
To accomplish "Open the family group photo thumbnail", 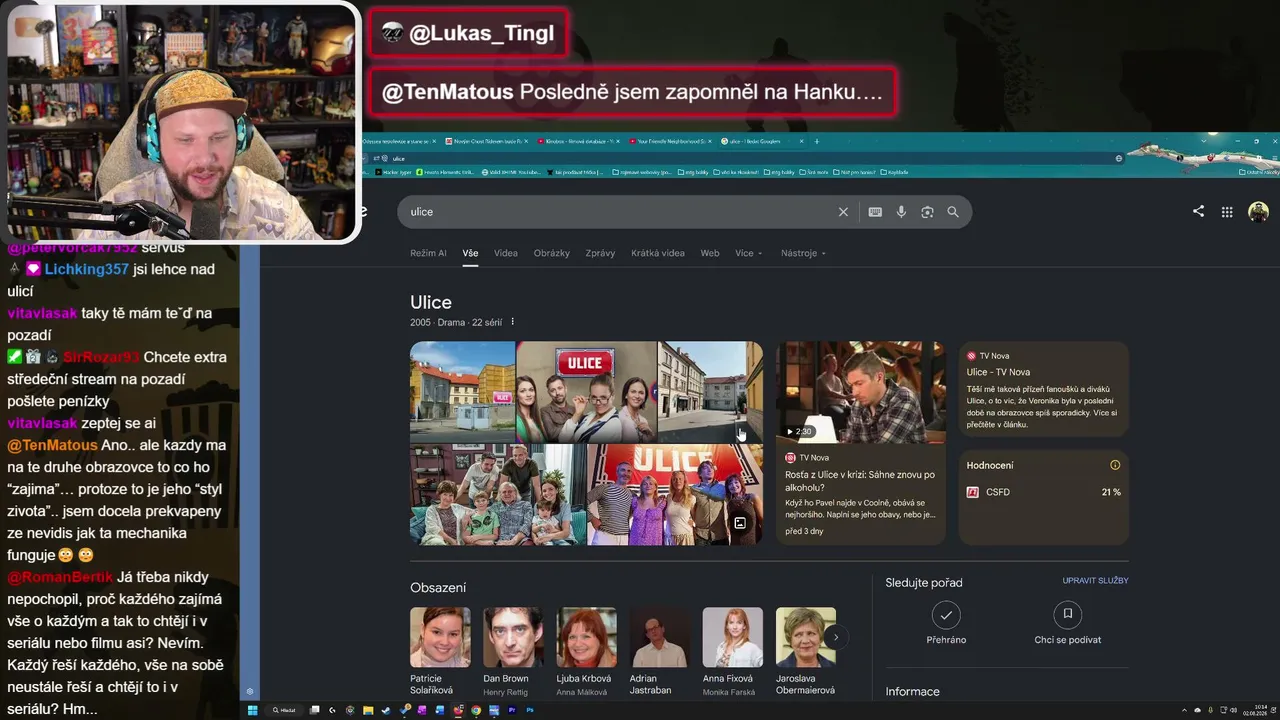I will coord(497,495).
